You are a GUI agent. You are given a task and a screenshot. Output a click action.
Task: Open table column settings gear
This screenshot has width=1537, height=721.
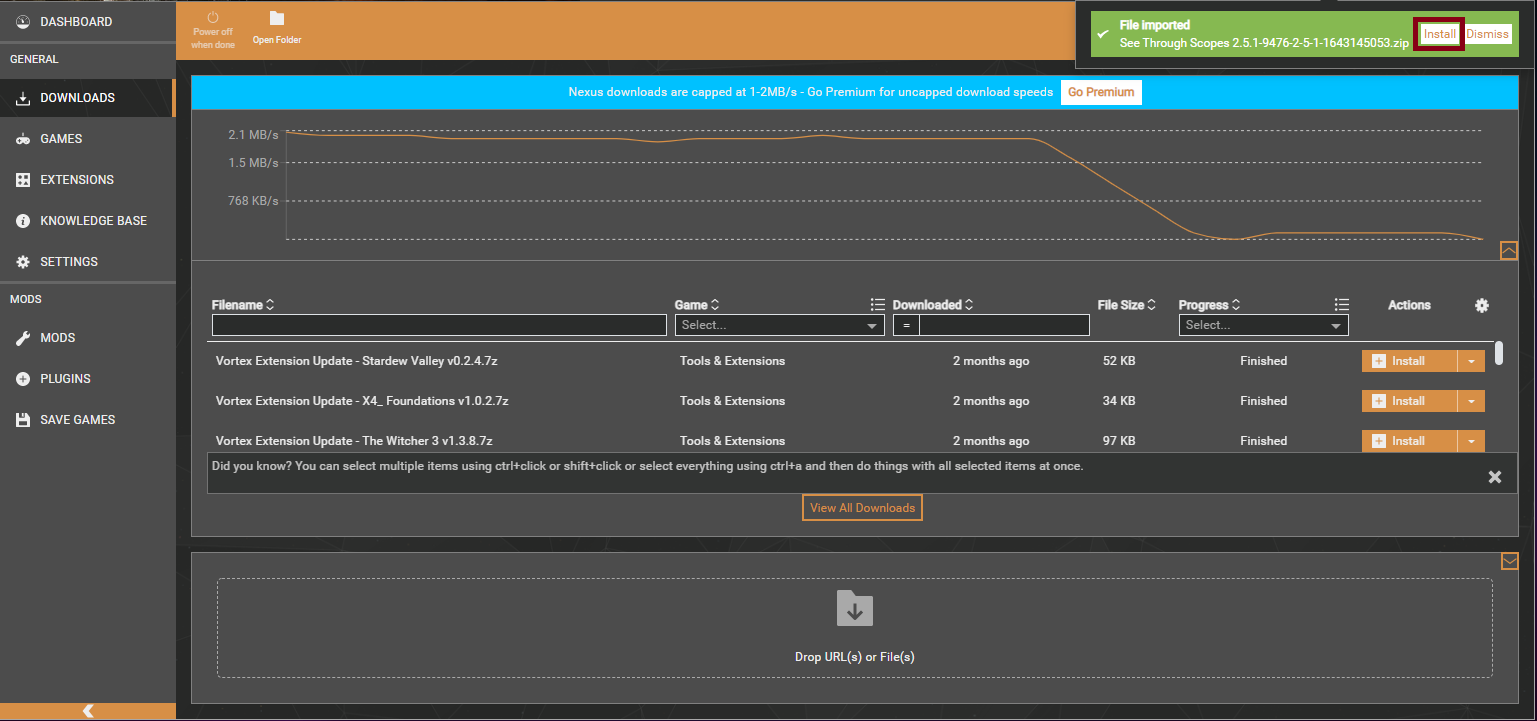[x=1482, y=305]
